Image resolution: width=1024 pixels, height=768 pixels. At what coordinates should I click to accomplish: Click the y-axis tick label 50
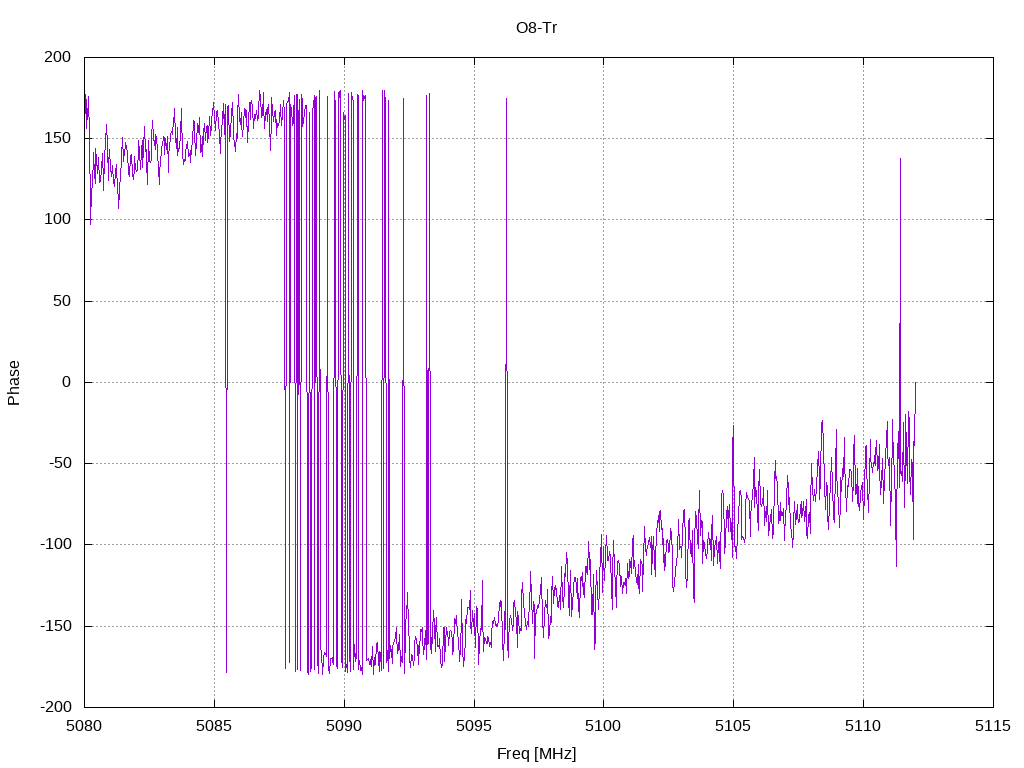(x=62, y=301)
